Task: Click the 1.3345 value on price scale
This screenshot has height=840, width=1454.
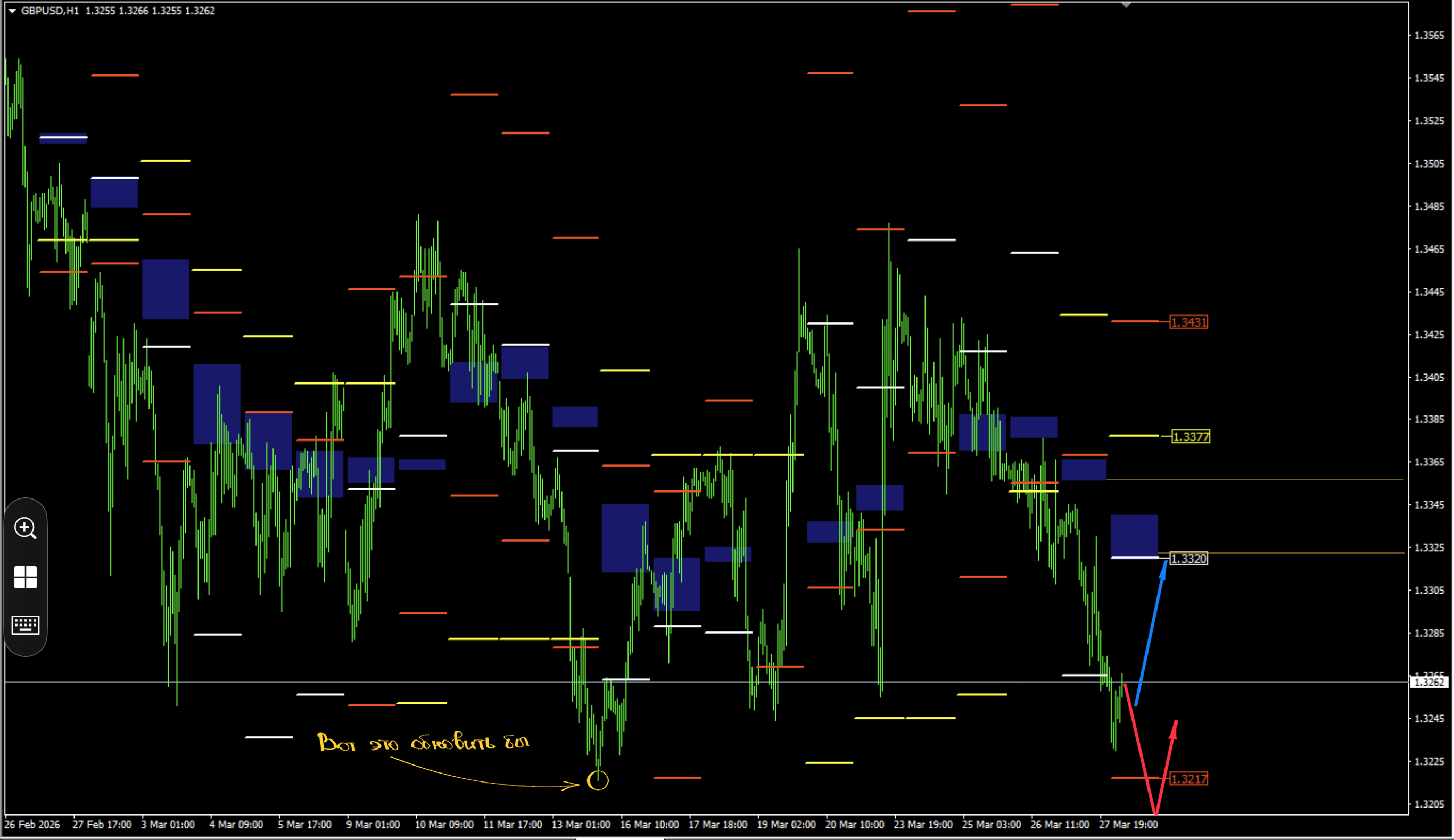Action: [1429, 505]
